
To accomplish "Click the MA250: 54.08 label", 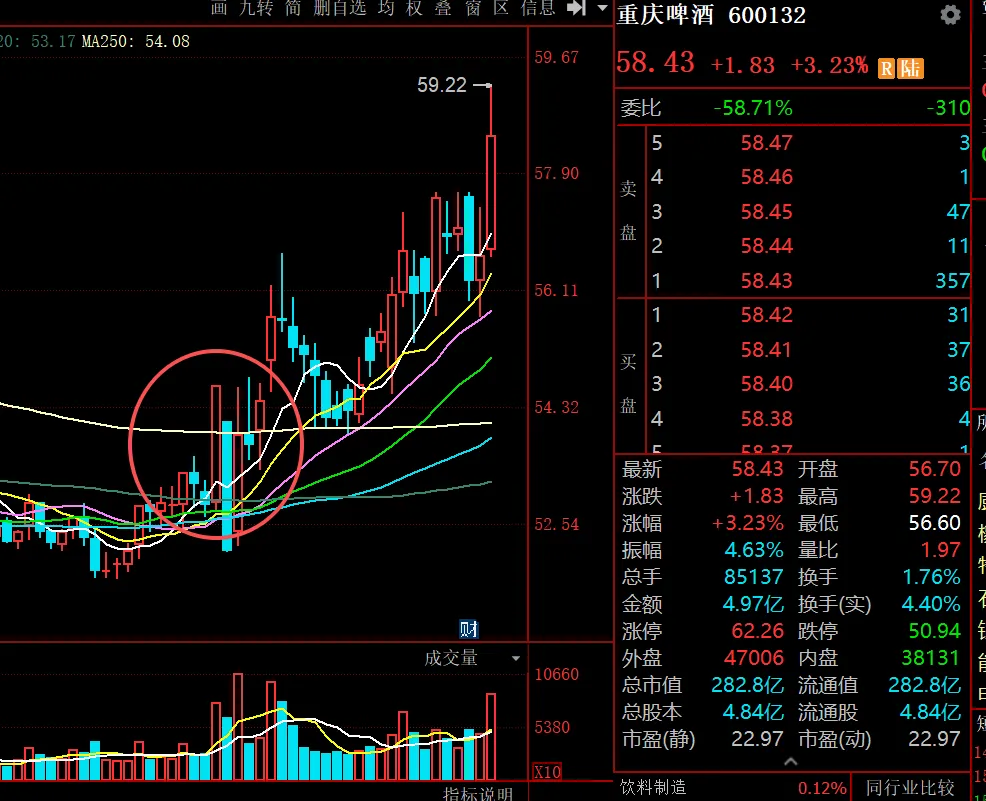I will tap(136, 41).
